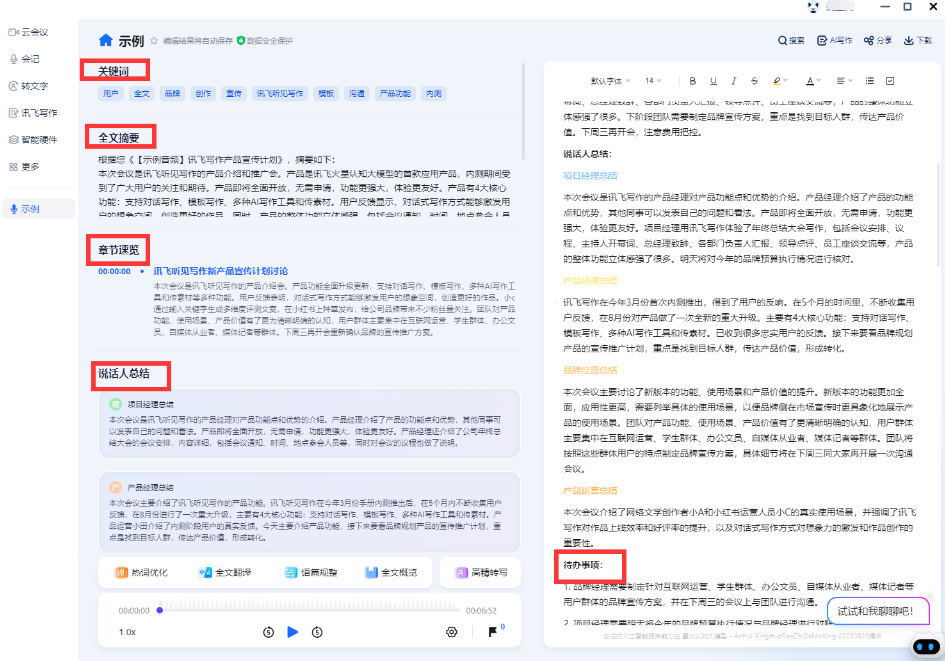The image size is (945, 661).
Task: Play the audio recording
Action: (293, 632)
